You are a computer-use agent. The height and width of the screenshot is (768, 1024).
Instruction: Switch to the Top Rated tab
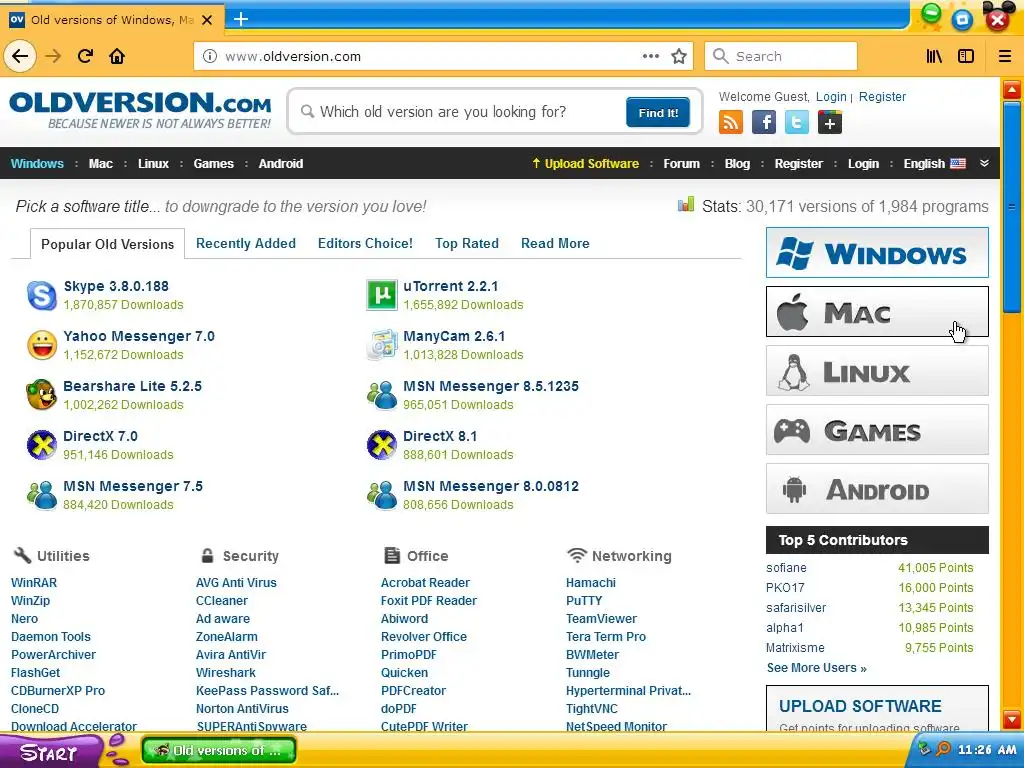click(x=467, y=243)
